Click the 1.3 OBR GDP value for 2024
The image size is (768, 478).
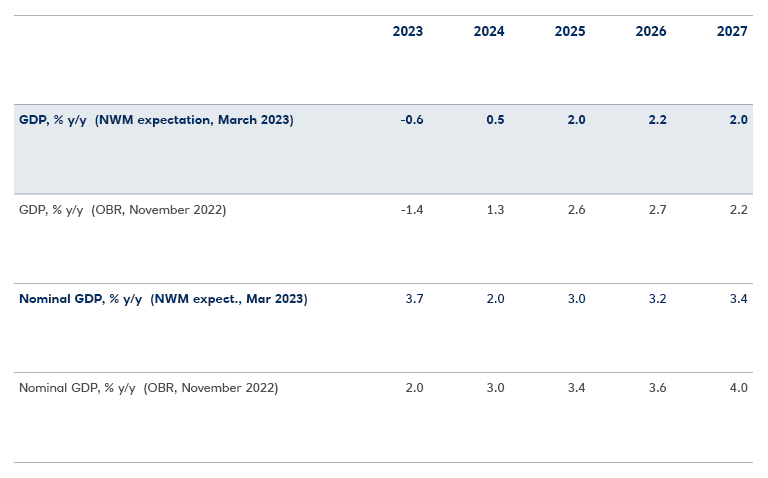pos(495,210)
